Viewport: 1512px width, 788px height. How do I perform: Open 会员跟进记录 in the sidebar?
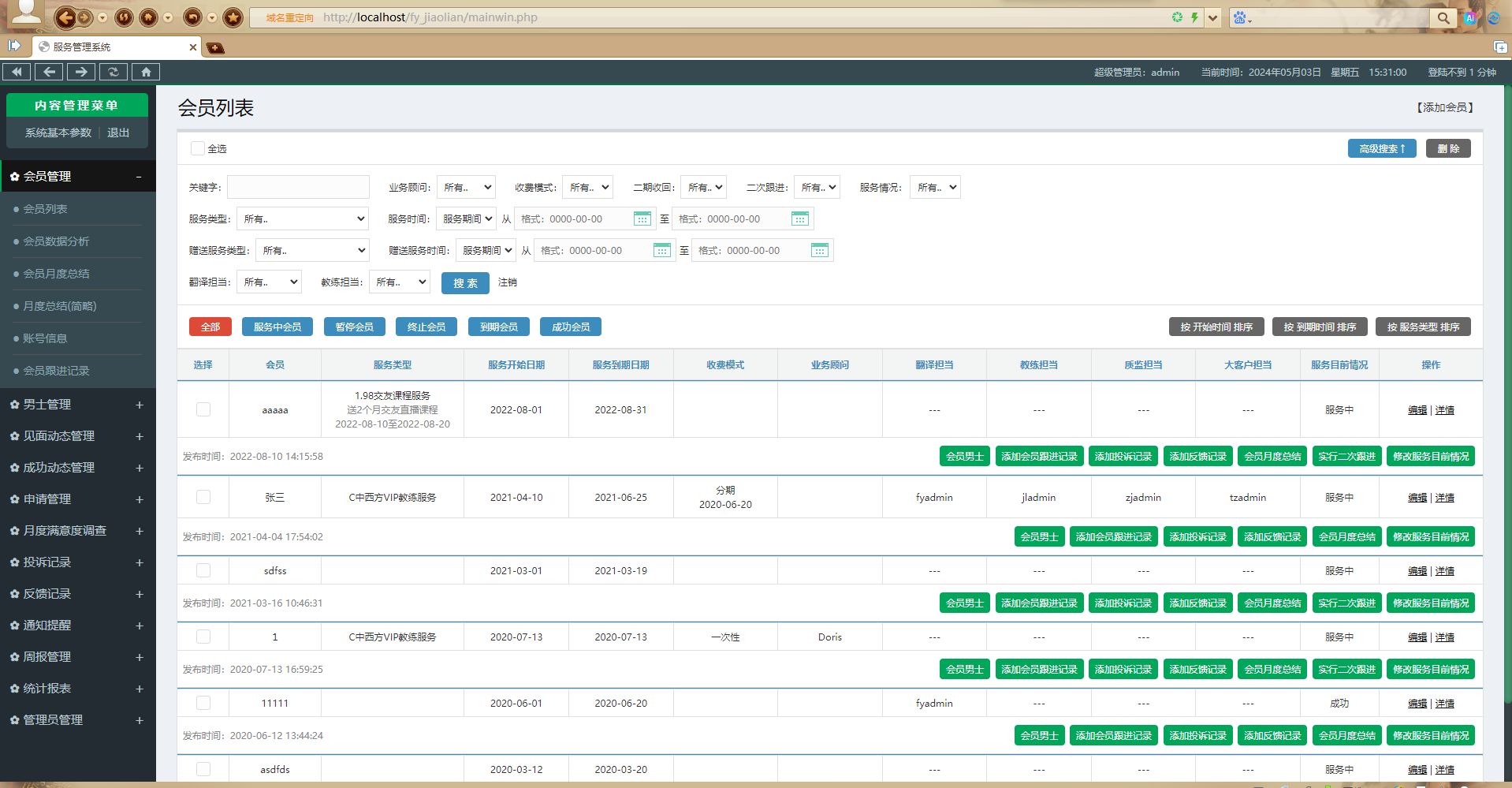[56, 371]
